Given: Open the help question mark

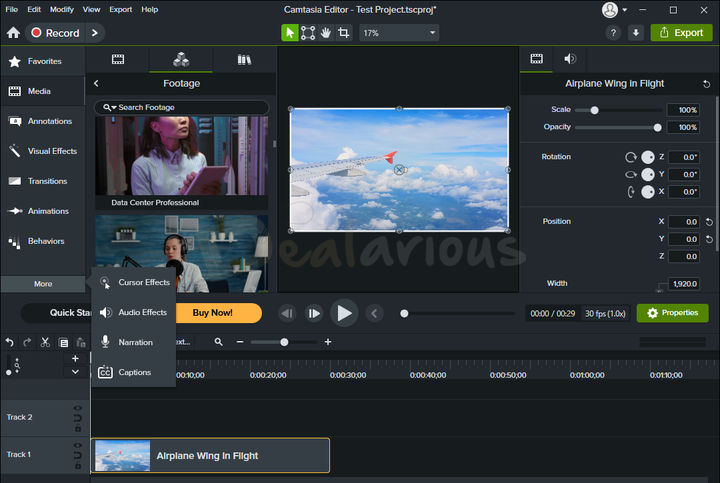Looking at the screenshot, I should pos(613,33).
